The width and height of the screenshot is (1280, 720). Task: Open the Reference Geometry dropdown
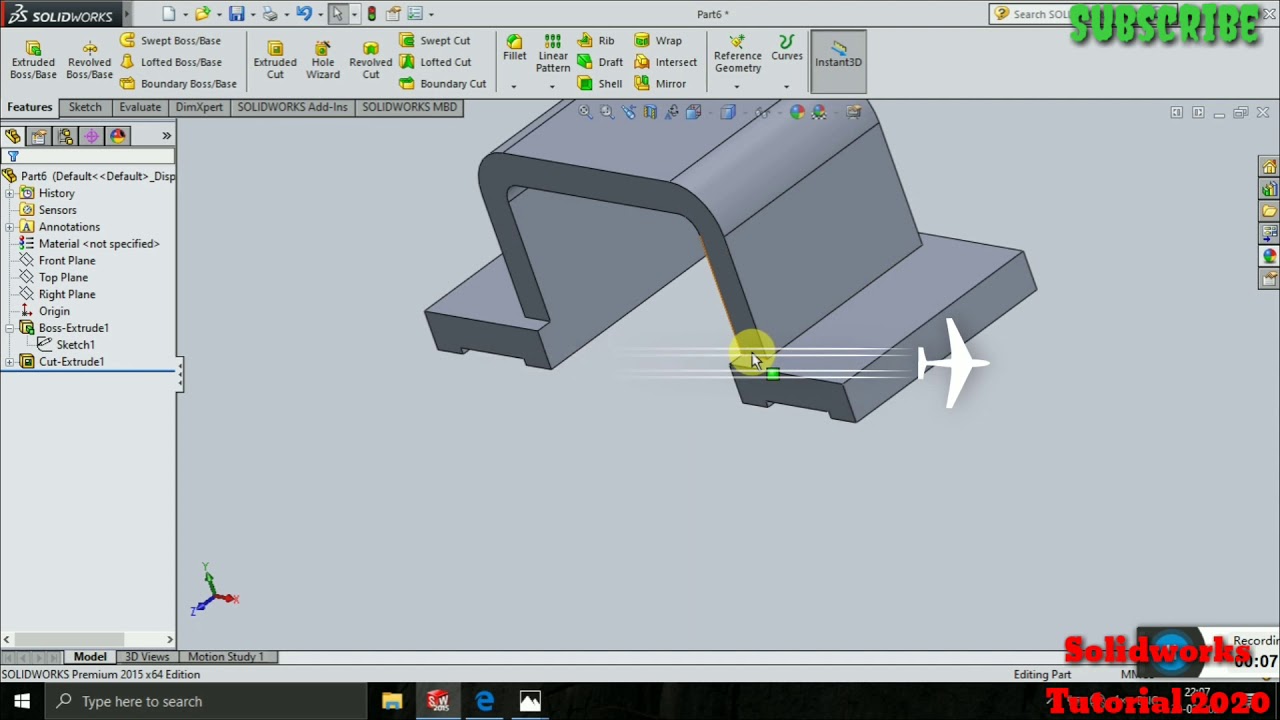[737, 86]
